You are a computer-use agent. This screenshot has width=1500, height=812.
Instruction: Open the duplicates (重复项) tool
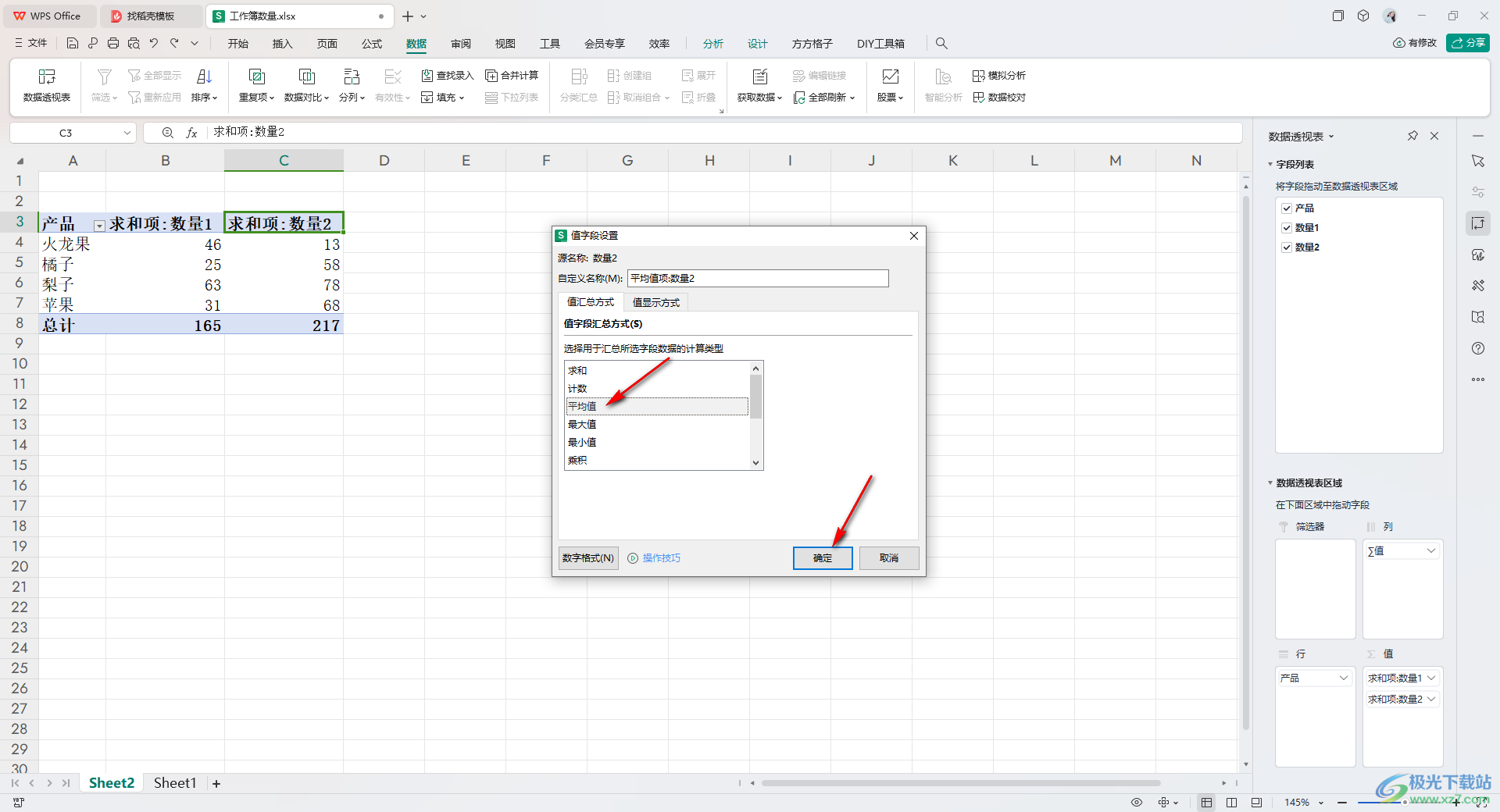coord(256,85)
